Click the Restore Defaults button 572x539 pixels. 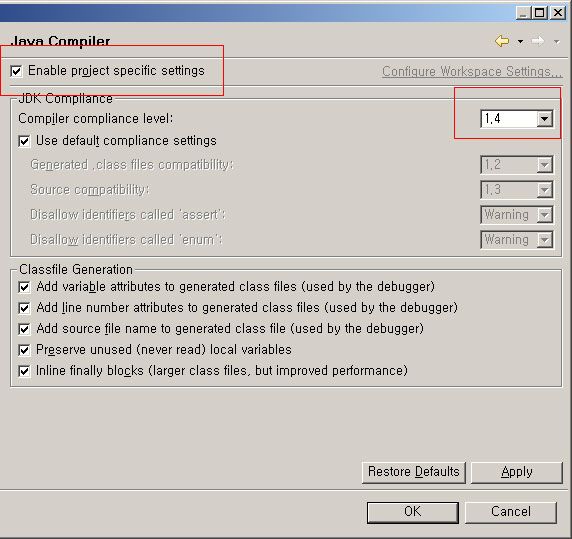(414, 472)
